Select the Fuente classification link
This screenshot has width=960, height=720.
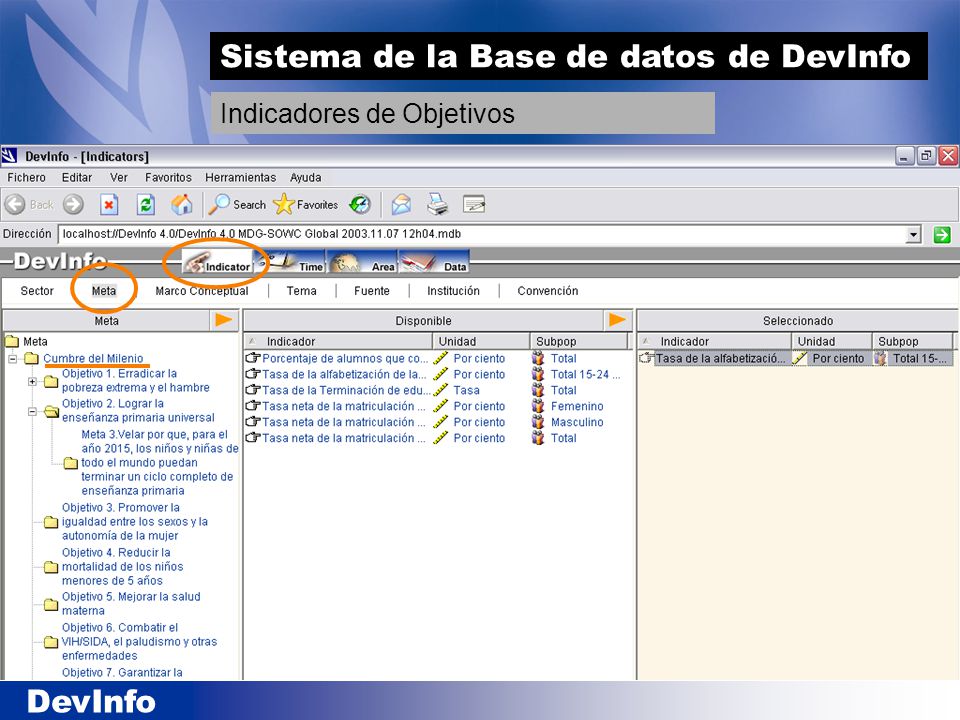tap(372, 291)
